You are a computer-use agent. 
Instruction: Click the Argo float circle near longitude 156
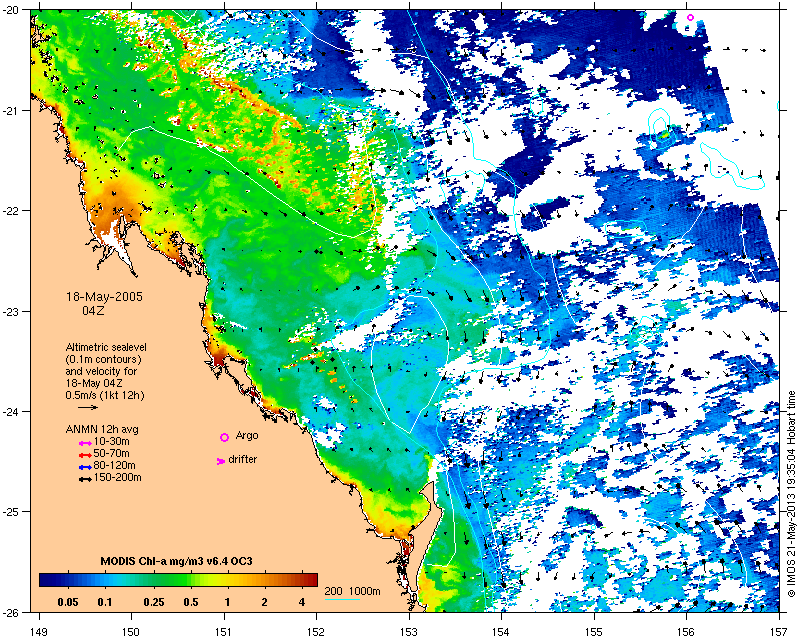(x=690, y=17)
